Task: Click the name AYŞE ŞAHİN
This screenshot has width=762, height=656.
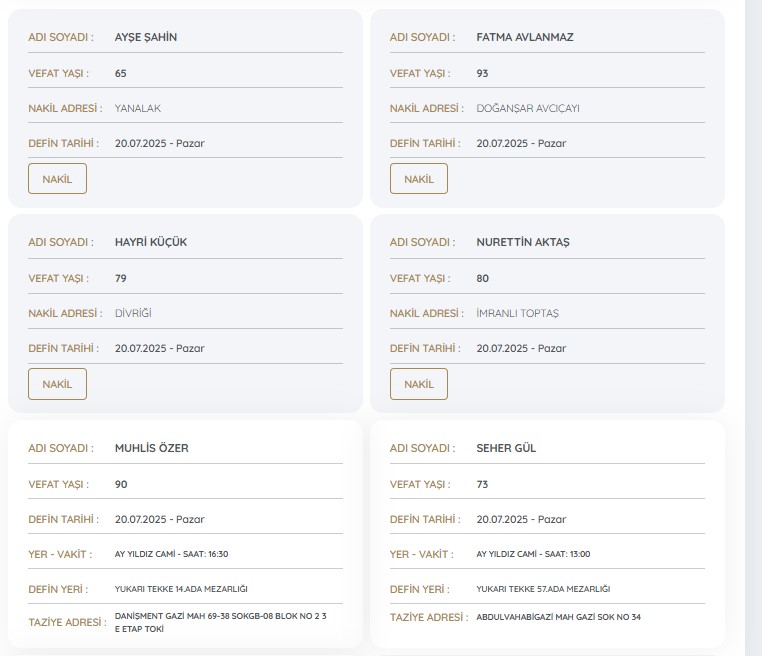Action: point(146,38)
